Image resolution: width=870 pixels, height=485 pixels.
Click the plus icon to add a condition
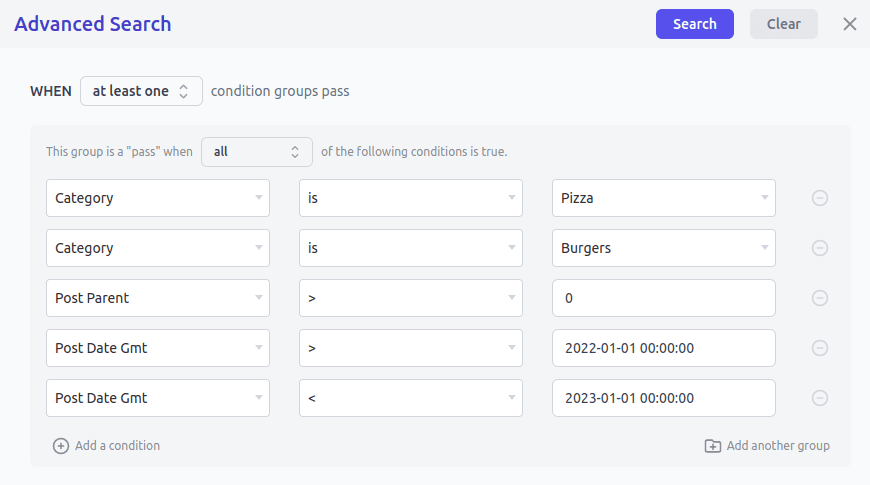point(61,446)
